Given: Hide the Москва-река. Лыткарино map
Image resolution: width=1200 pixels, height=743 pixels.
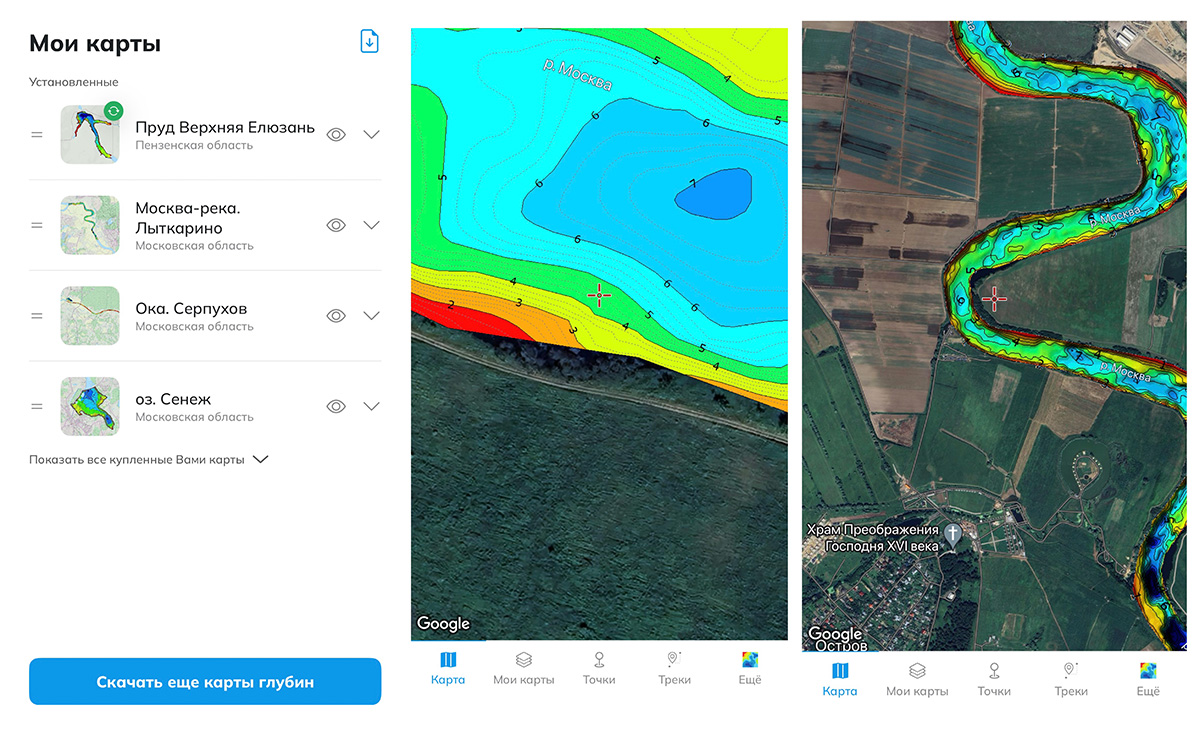Looking at the screenshot, I should point(336,225).
